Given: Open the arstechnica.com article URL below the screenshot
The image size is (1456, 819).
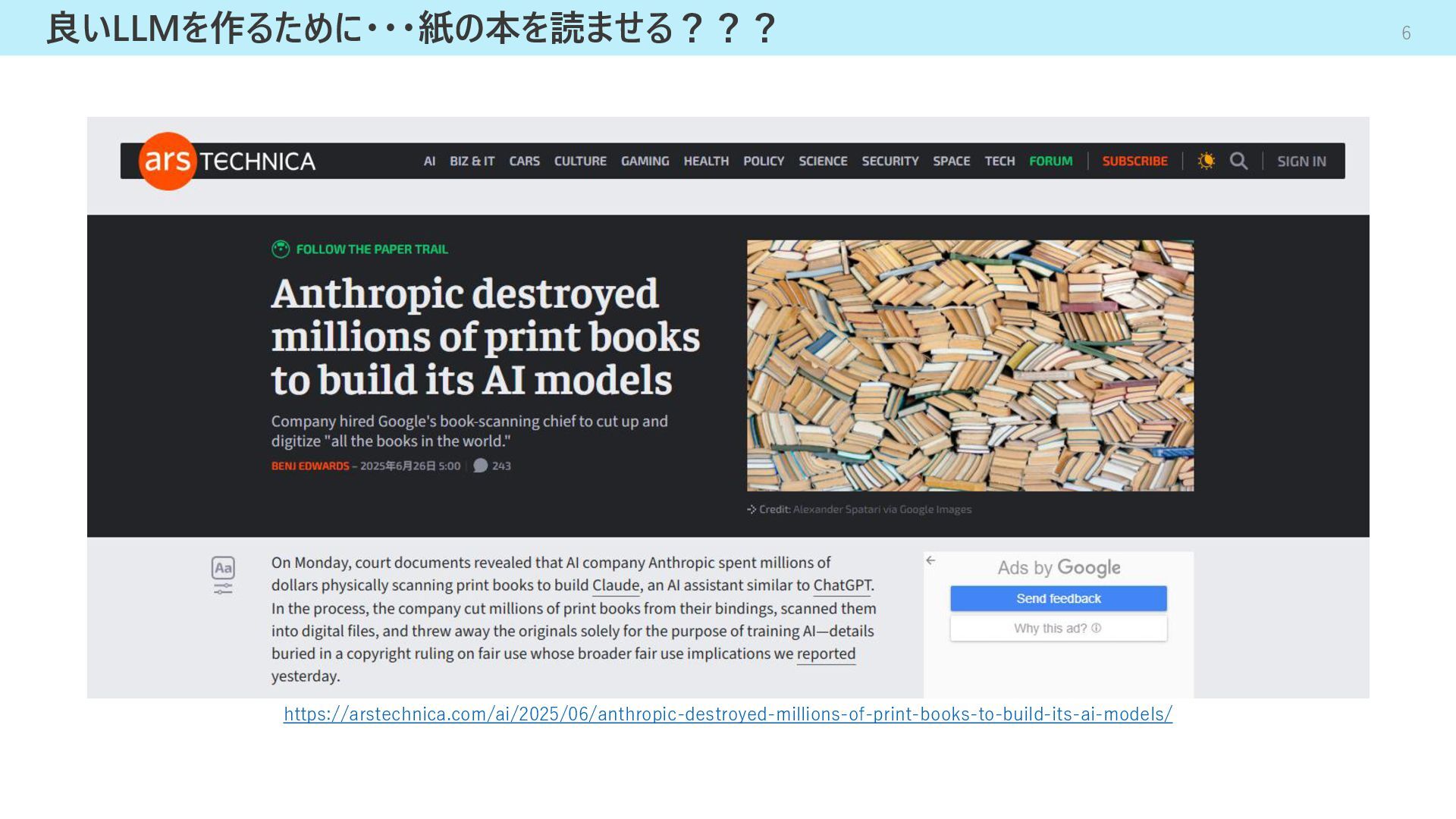Looking at the screenshot, I should click(728, 714).
